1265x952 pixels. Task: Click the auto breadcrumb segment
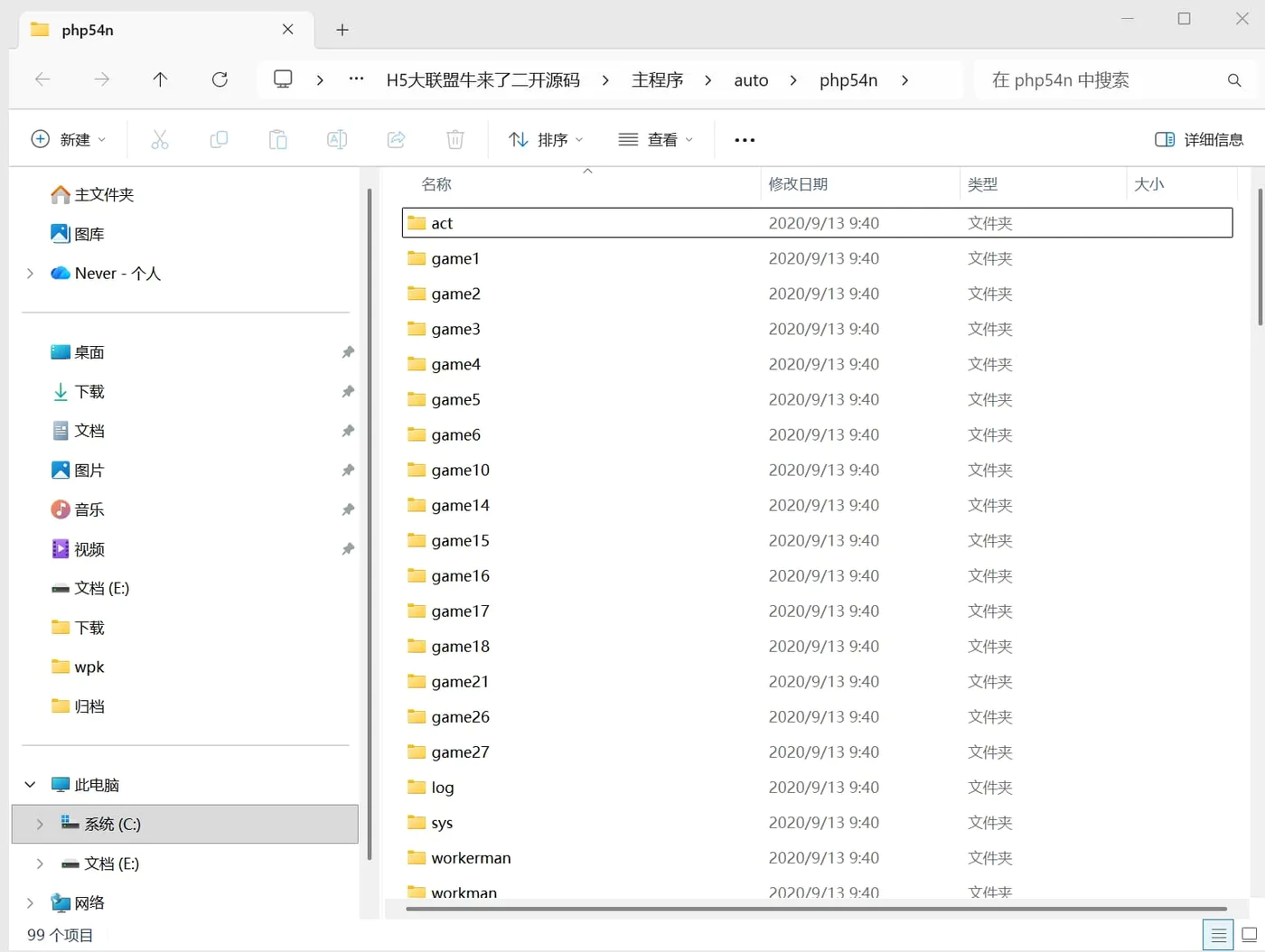pos(751,79)
